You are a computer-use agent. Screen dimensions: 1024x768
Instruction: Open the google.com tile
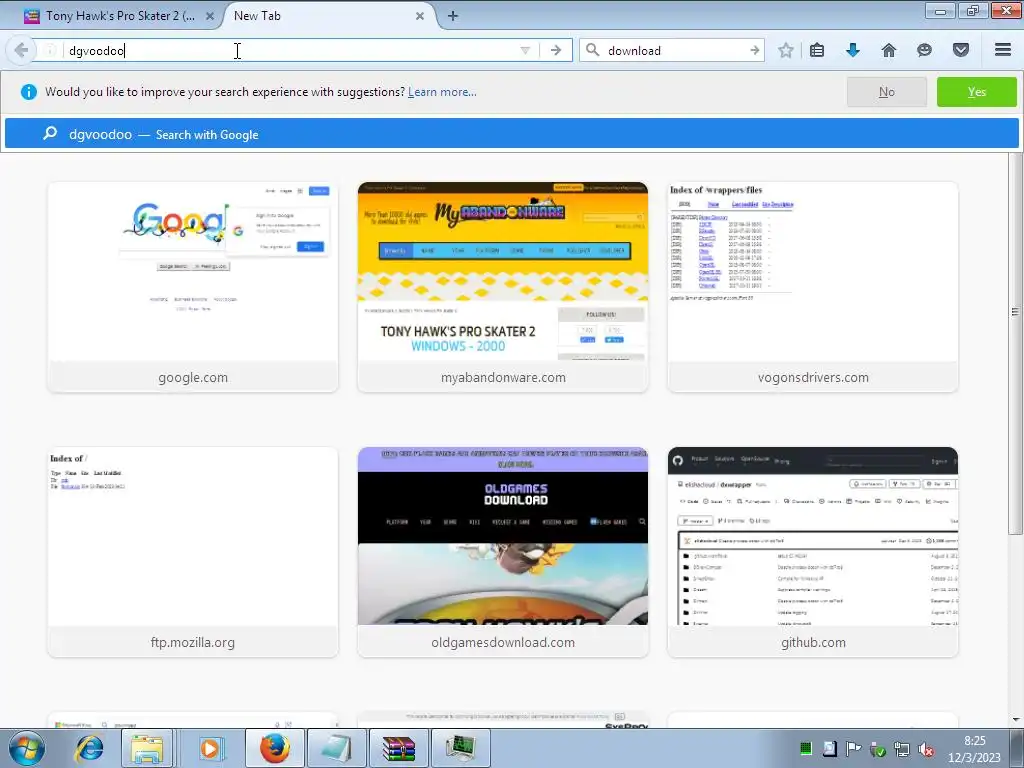[x=193, y=287]
